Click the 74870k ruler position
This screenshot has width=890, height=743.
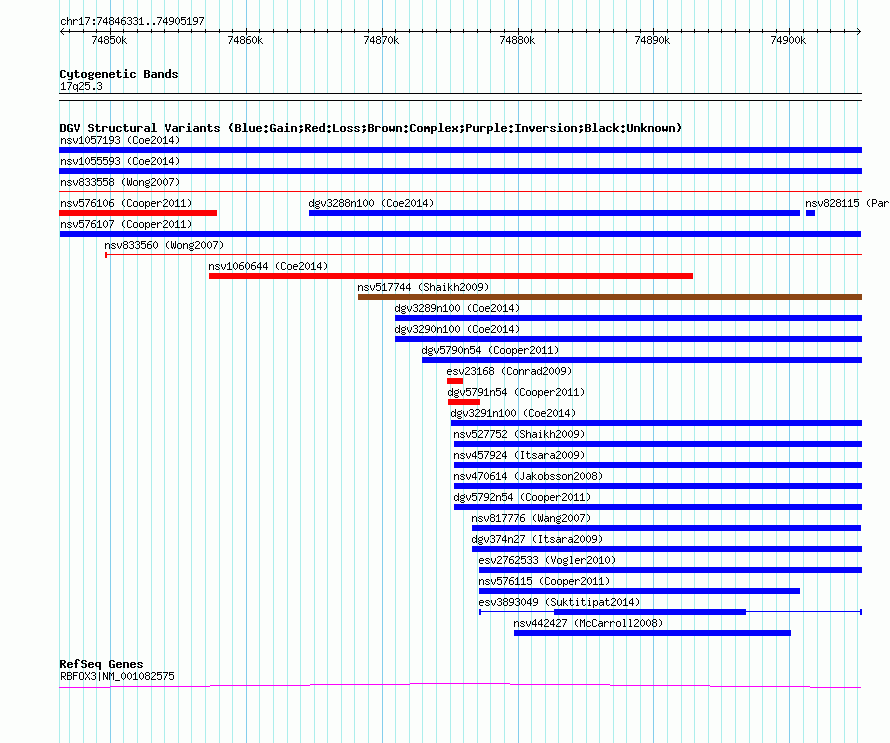[381, 40]
